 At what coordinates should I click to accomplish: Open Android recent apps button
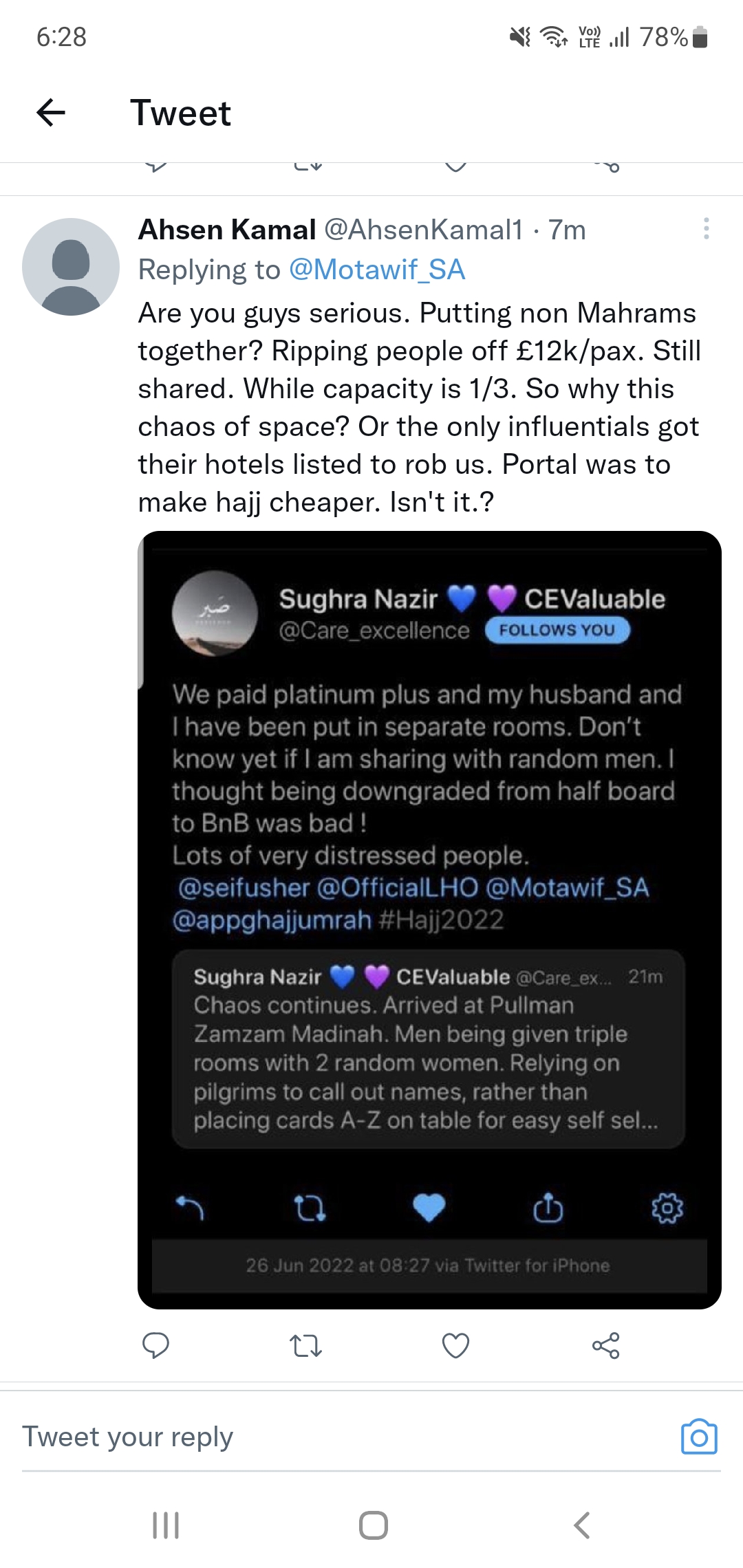[165, 1525]
